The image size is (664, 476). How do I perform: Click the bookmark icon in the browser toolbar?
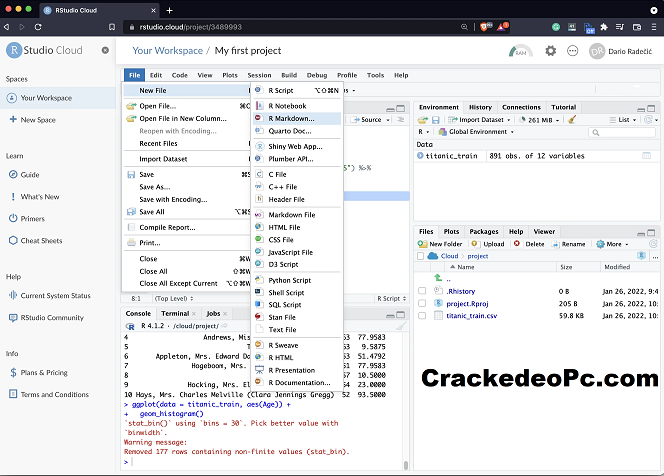[x=112, y=27]
